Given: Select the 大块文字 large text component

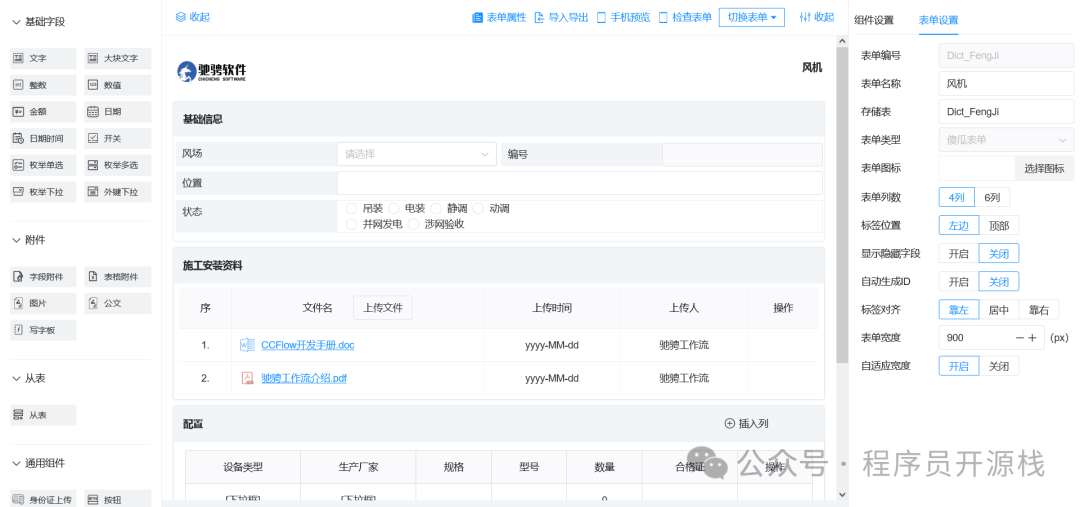Looking at the screenshot, I should (117, 59).
